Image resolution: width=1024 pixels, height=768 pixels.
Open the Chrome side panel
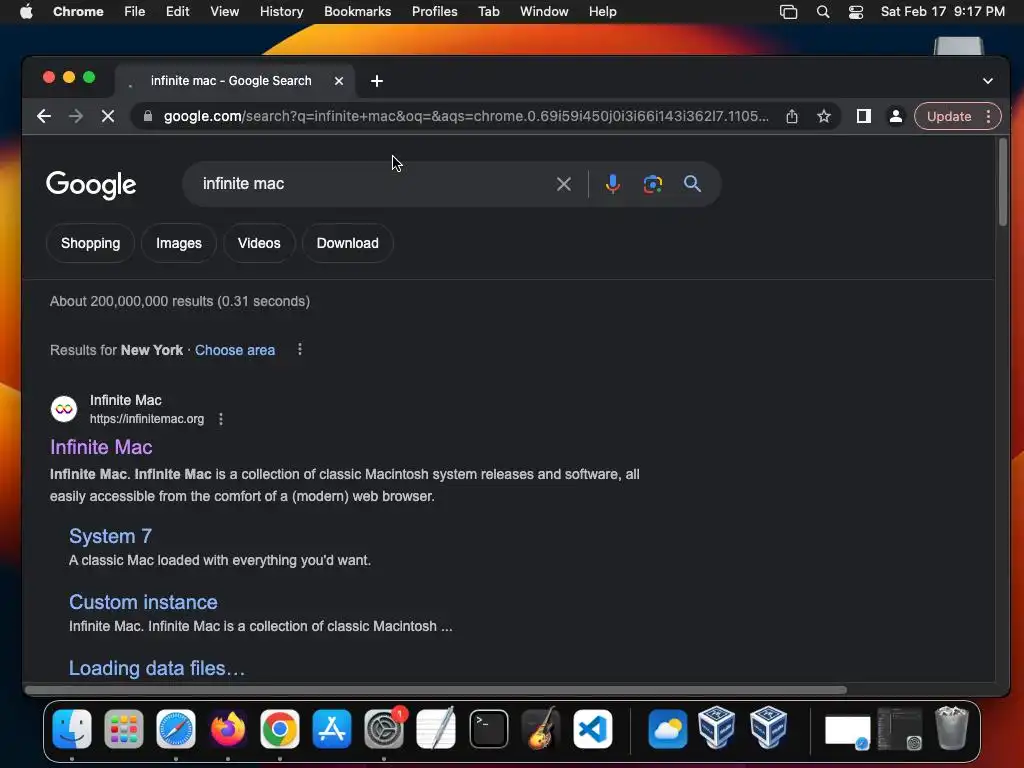tap(863, 116)
